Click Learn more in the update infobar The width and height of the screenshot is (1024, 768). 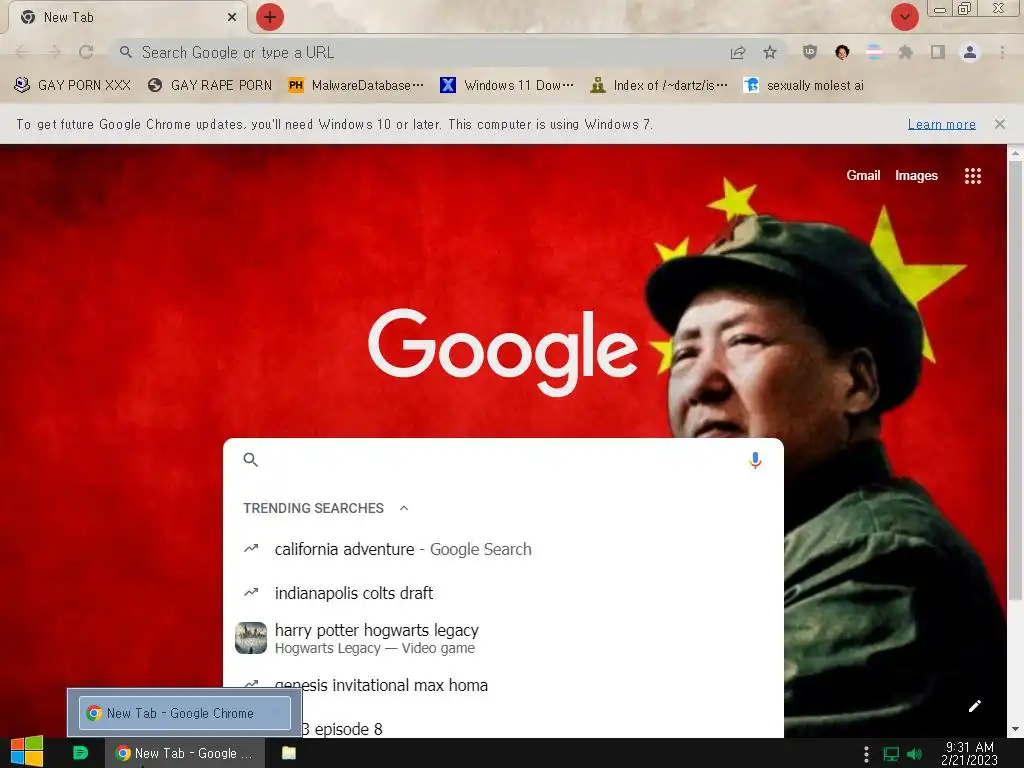tap(942, 124)
